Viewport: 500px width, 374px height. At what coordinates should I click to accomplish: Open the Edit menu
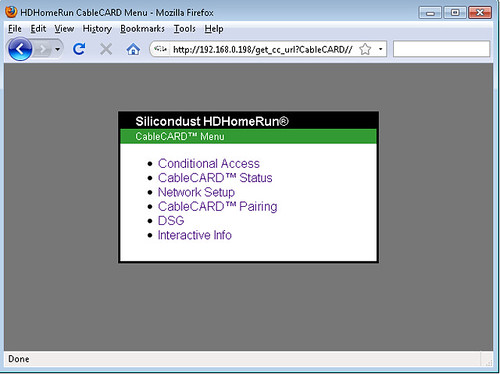coord(38,29)
